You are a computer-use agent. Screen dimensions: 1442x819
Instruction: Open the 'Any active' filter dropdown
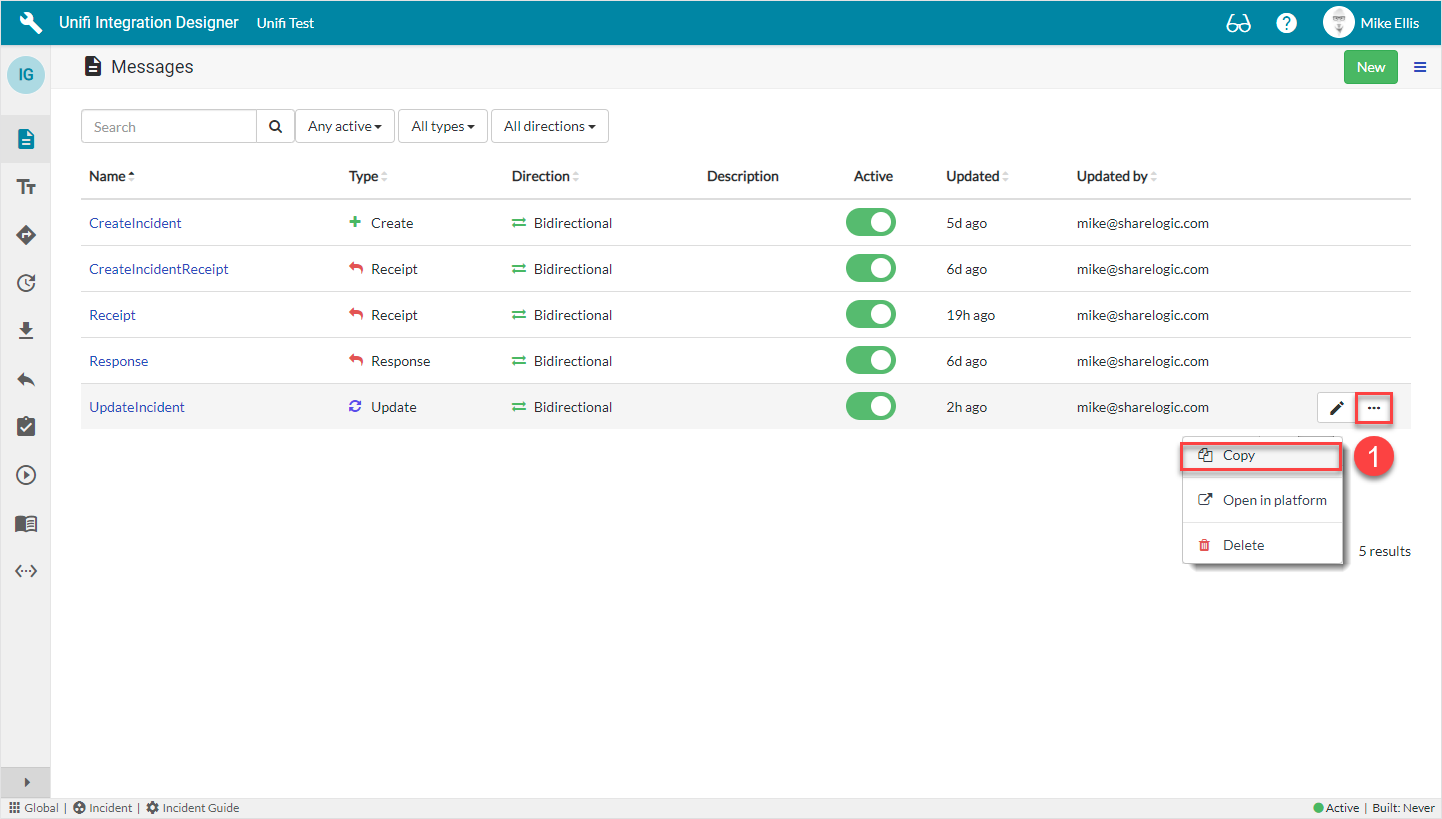(344, 126)
